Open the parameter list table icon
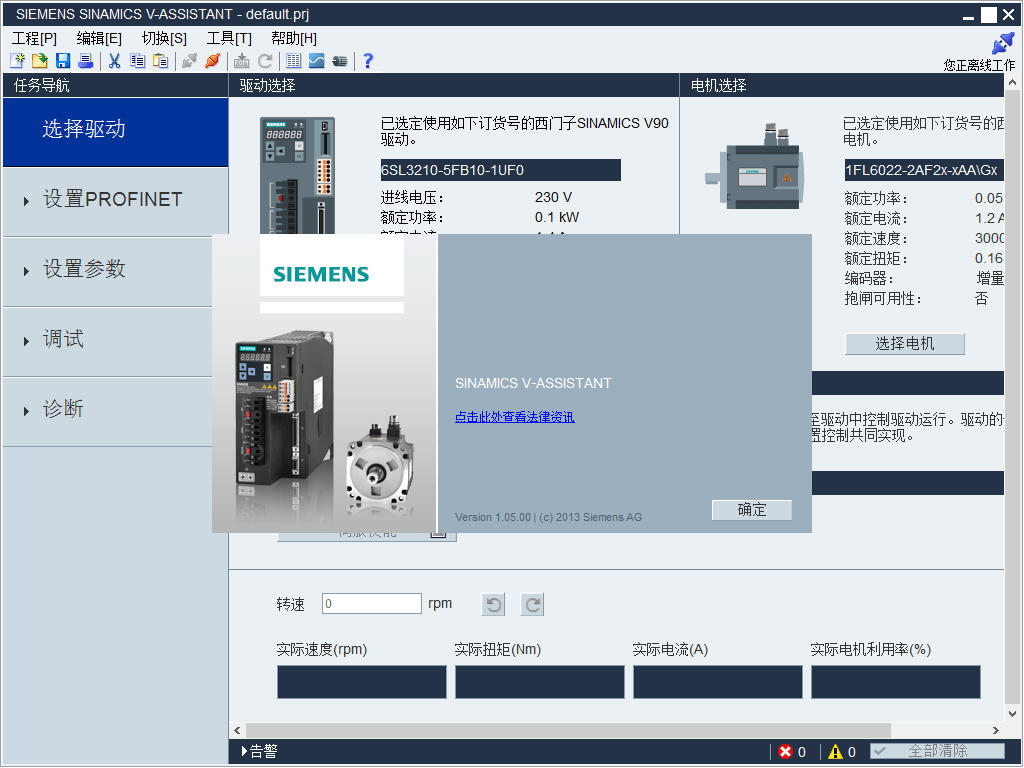Screen dimensions: 1024x768 pyautogui.click(x=293, y=61)
